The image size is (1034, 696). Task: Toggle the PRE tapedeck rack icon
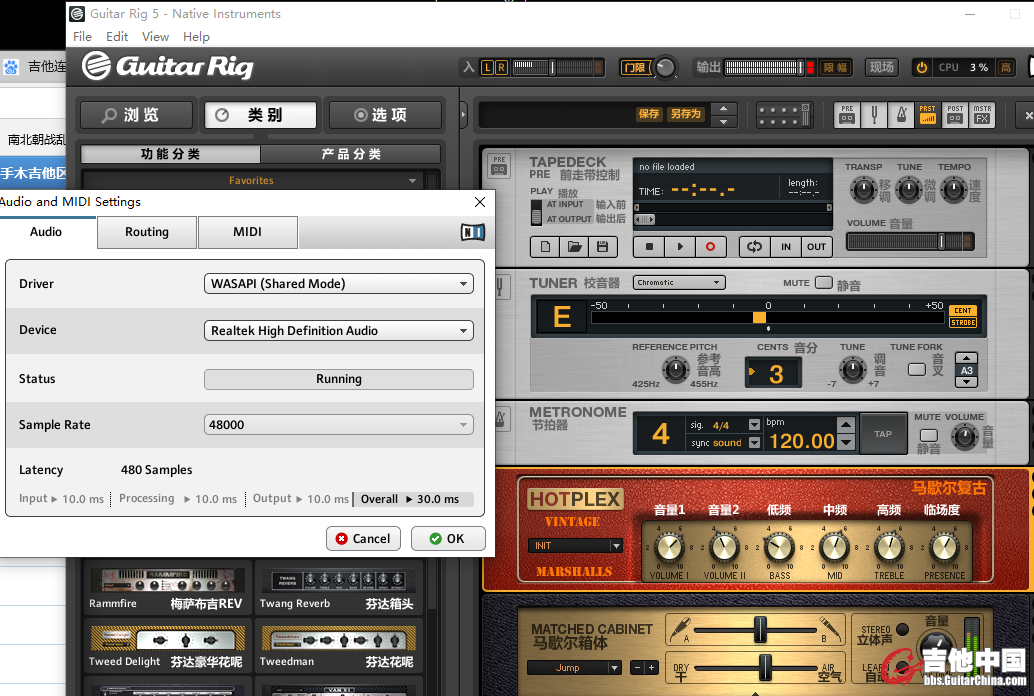[x=847, y=115]
